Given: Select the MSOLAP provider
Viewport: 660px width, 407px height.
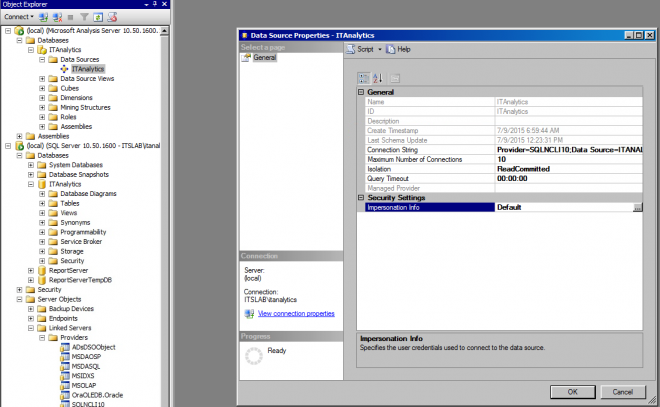Looking at the screenshot, I should (x=84, y=386).
